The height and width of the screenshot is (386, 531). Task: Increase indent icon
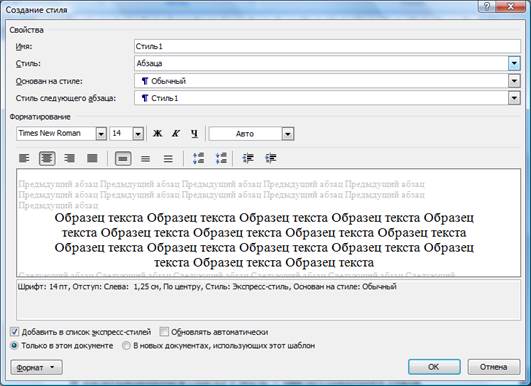point(271,158)
